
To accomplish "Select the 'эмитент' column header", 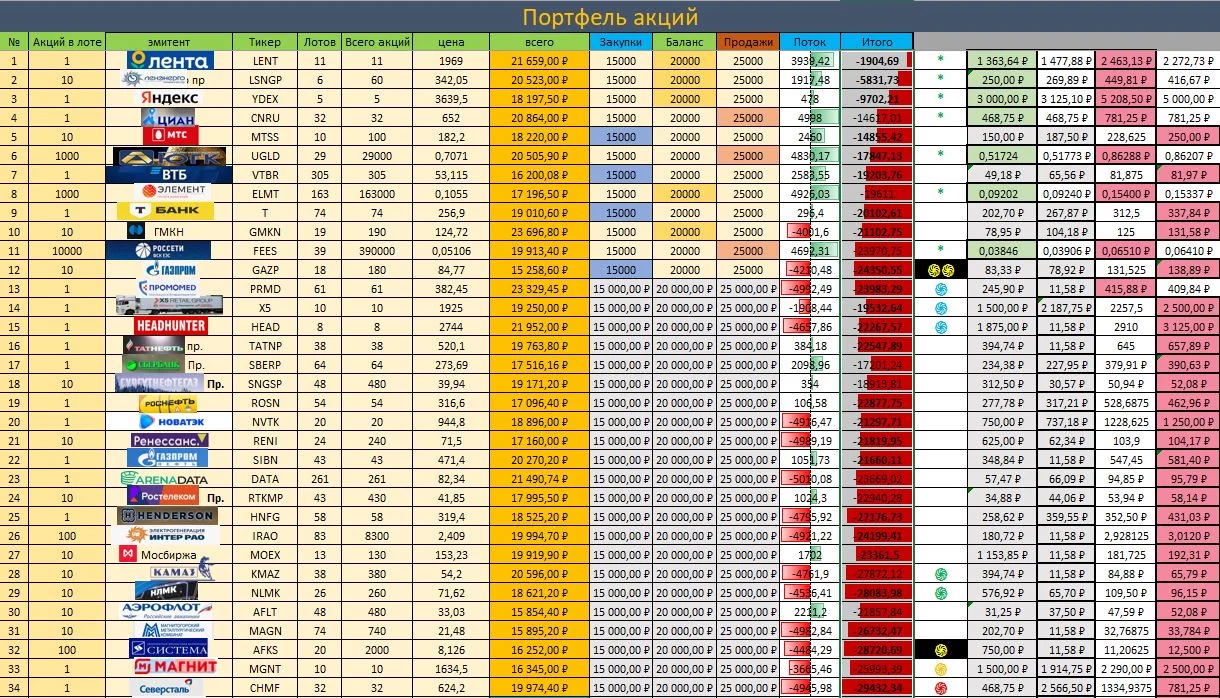I will click(169, 42).
